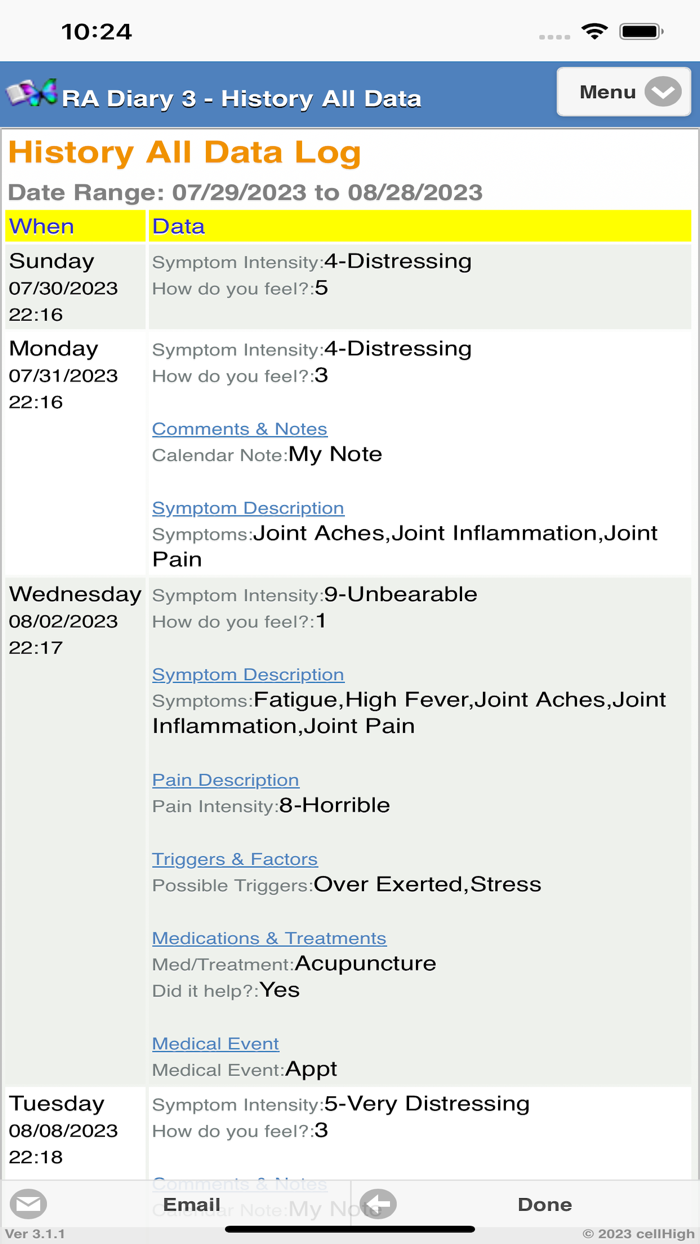
Task: Open the Pain Description link
Action: [x=225, y=780]
